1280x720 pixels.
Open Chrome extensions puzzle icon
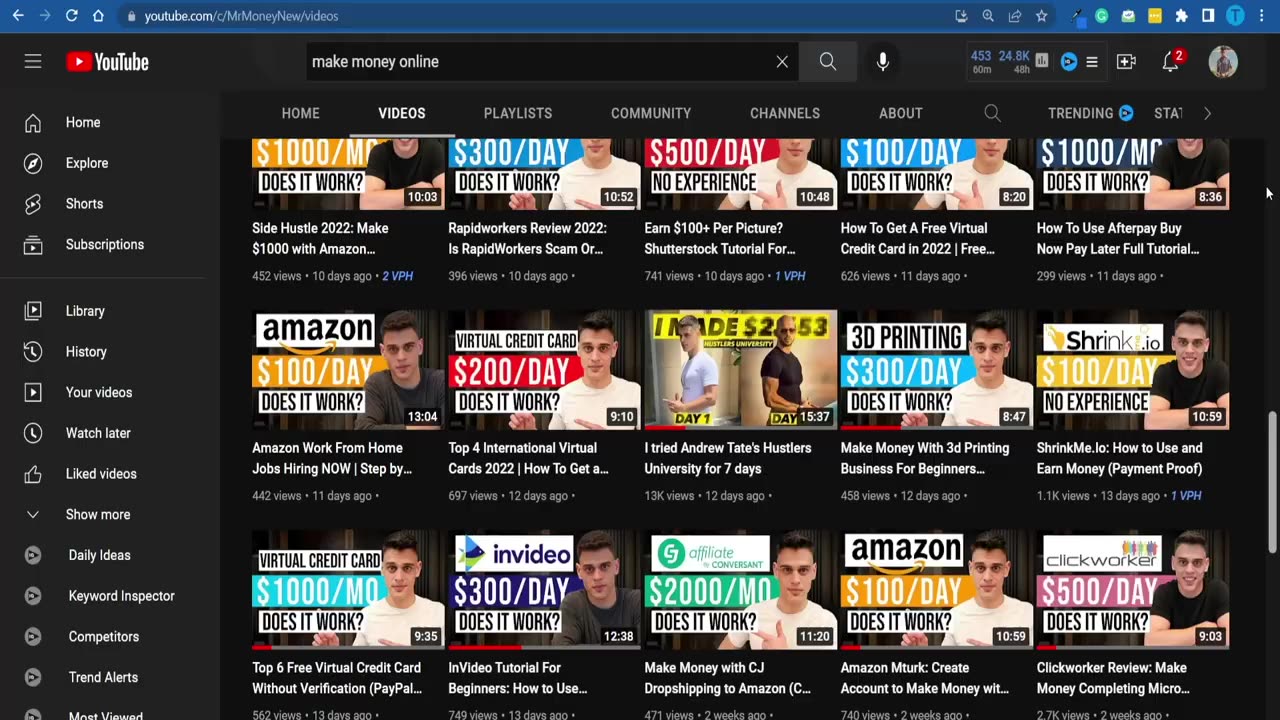point(1181,16)
